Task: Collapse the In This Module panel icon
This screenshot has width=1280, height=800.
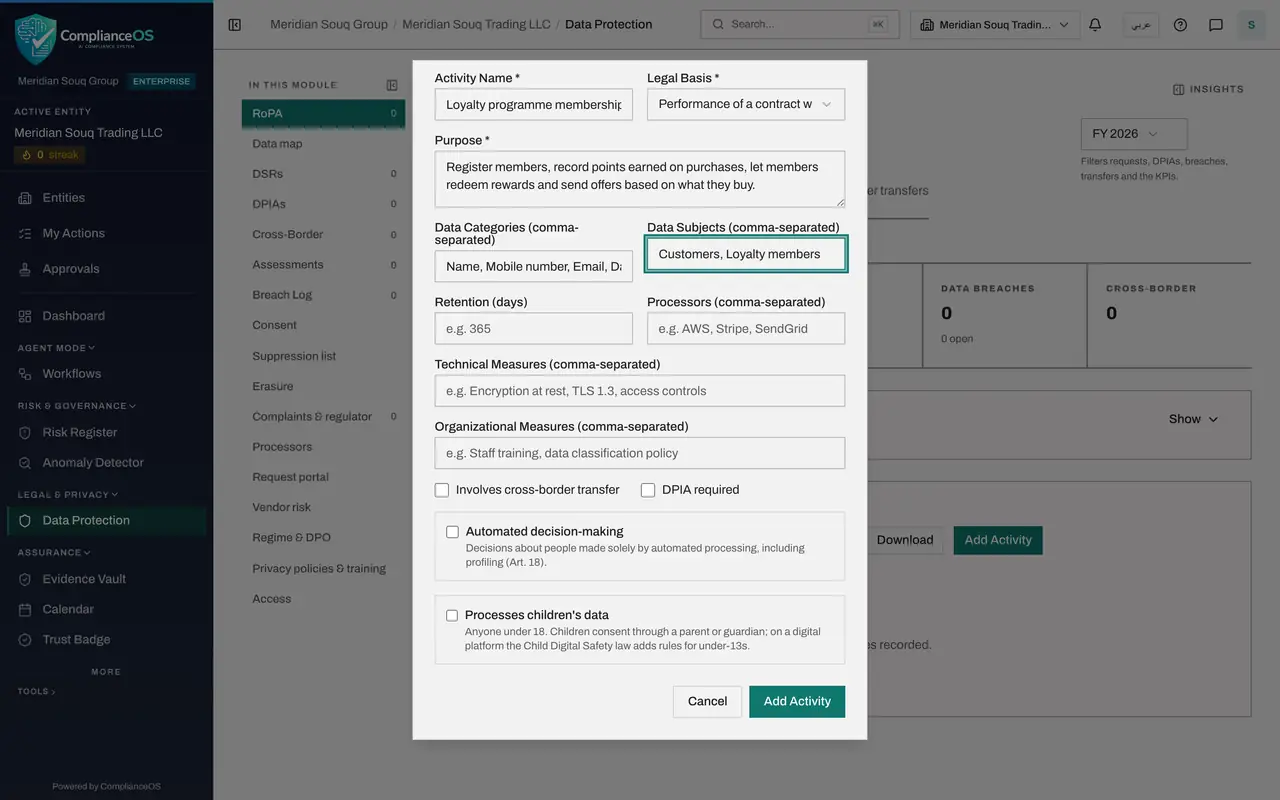Action: coord(392,85)
